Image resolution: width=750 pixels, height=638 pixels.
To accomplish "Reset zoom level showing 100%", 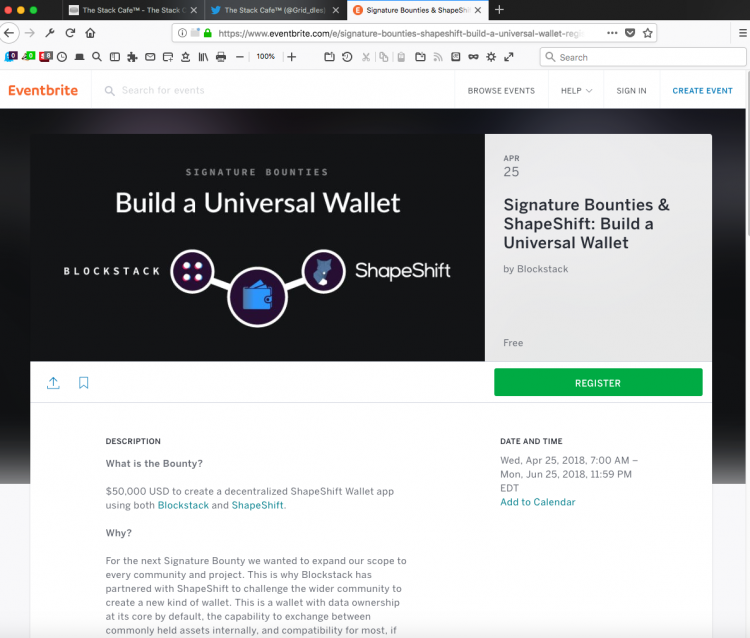I will pyautogui.click(x=265, y=56).
